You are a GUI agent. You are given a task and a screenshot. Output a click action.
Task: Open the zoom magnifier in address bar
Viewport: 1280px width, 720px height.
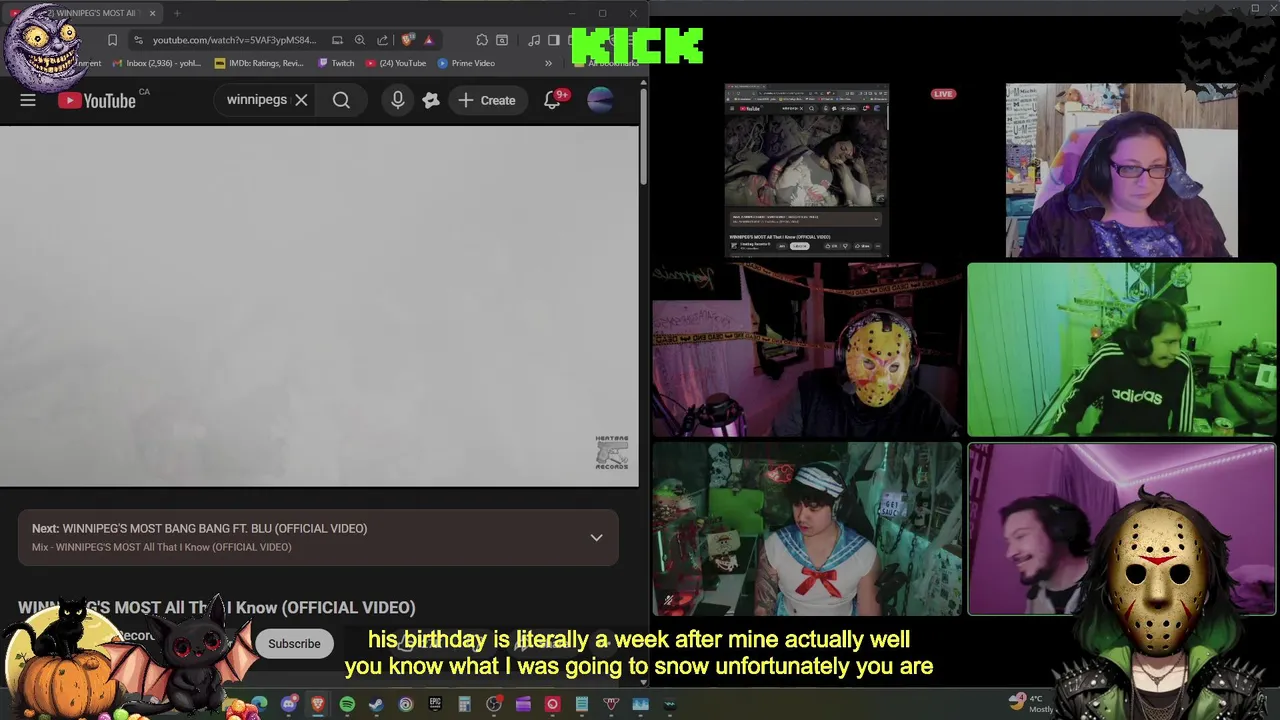tap(360, 40)
